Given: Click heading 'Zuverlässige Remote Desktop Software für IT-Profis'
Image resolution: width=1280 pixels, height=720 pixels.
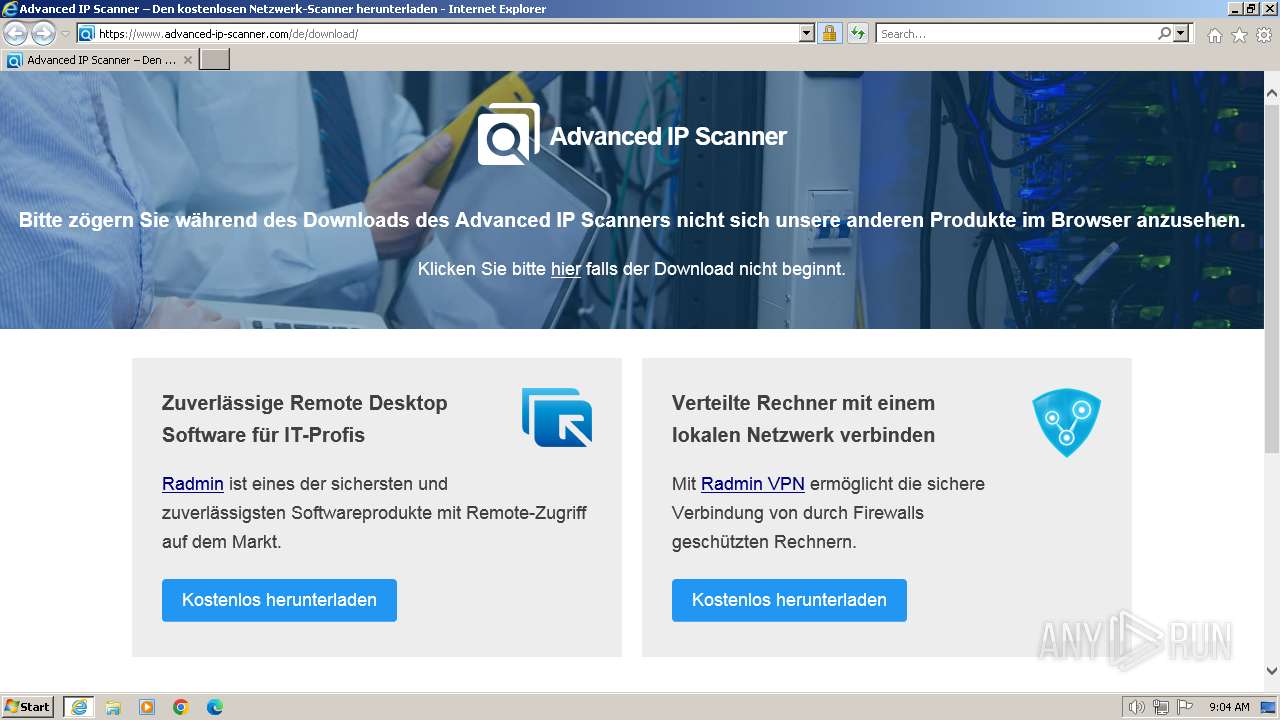Looking at the screenshot, I should 305,419.
